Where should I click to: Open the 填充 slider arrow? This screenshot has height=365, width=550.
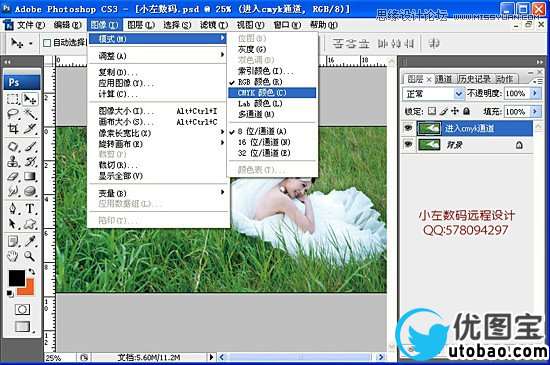(535, 111)
